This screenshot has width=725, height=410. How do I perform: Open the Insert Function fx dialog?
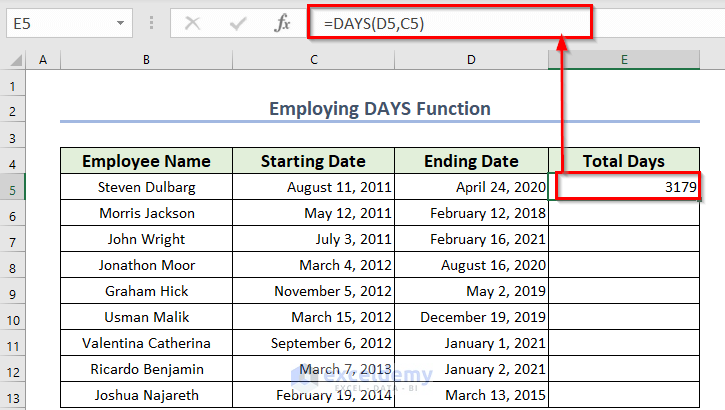(x=284, y=23)
